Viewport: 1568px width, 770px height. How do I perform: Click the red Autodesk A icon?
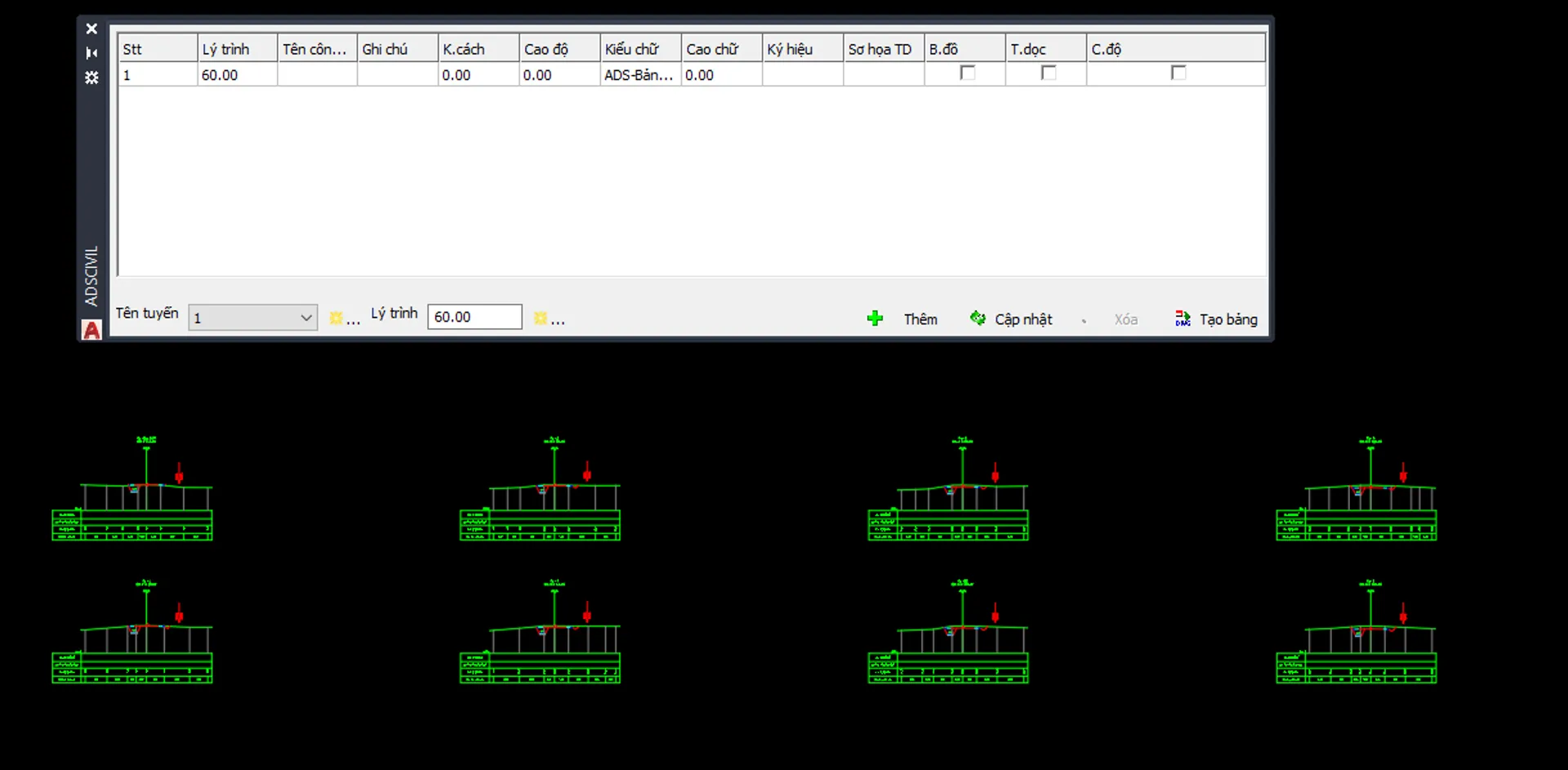91,330
